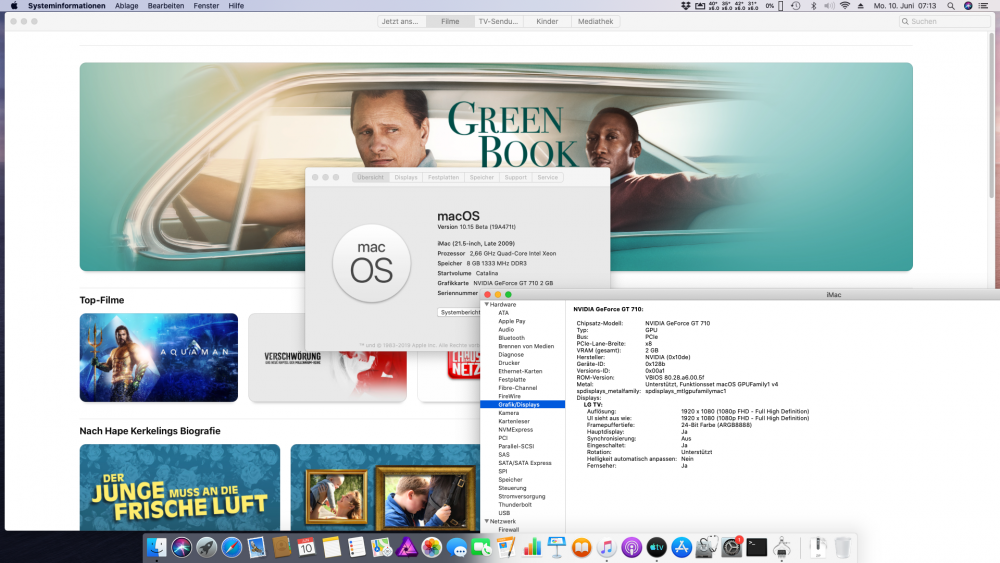Launch Siri from the dock
The image size is (1000, 563).
181,547
